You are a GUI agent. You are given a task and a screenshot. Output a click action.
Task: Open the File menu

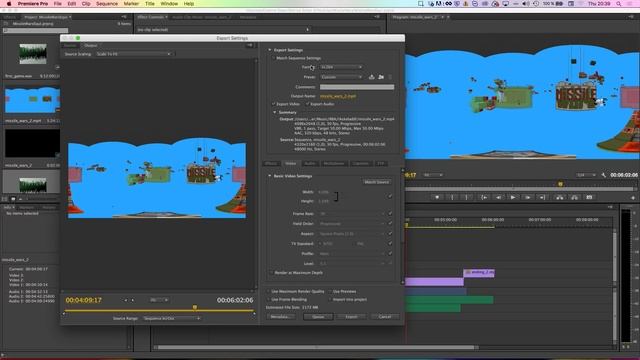coord(58,4)
